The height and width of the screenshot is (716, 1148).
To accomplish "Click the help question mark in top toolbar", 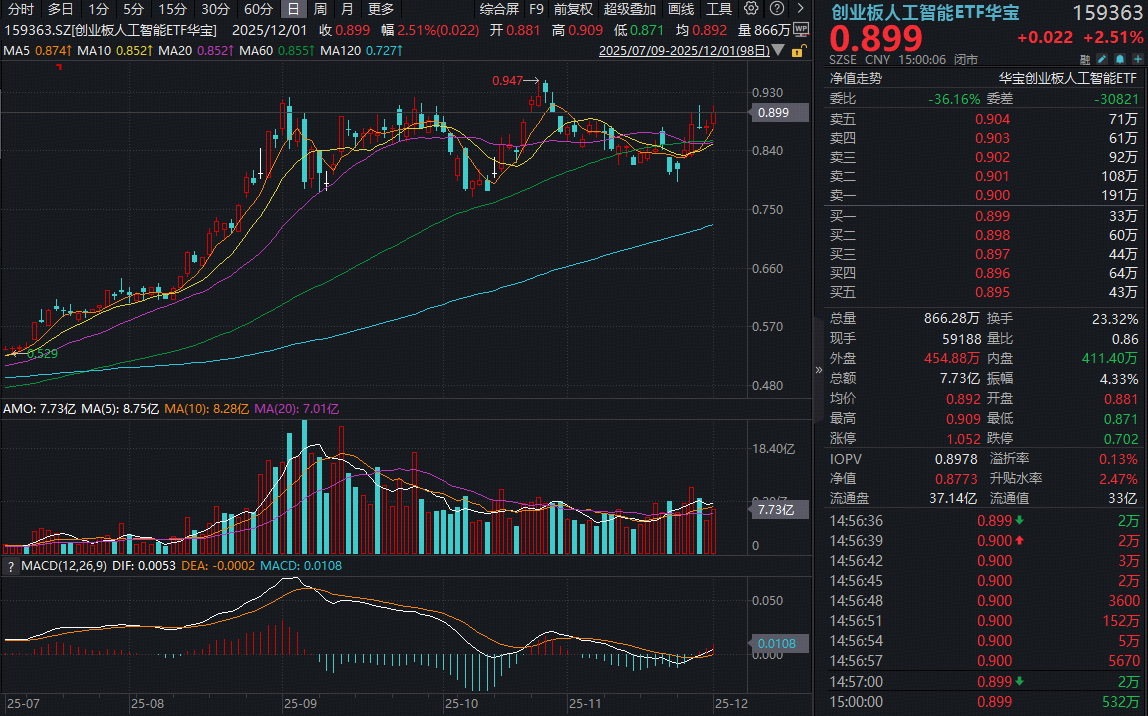I will pyautogui.click(x=776, y=9).
